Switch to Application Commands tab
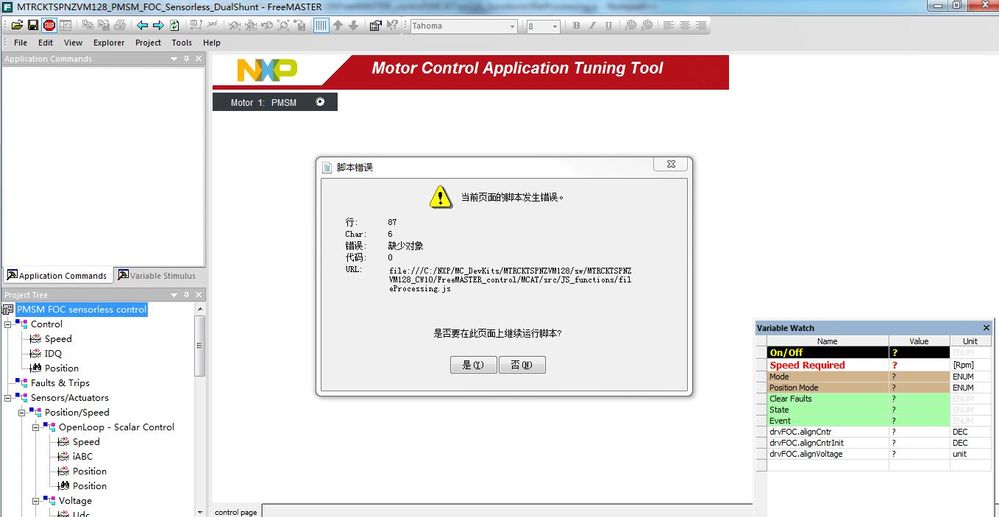Screen dimensions: 999x517 [57, 275]
